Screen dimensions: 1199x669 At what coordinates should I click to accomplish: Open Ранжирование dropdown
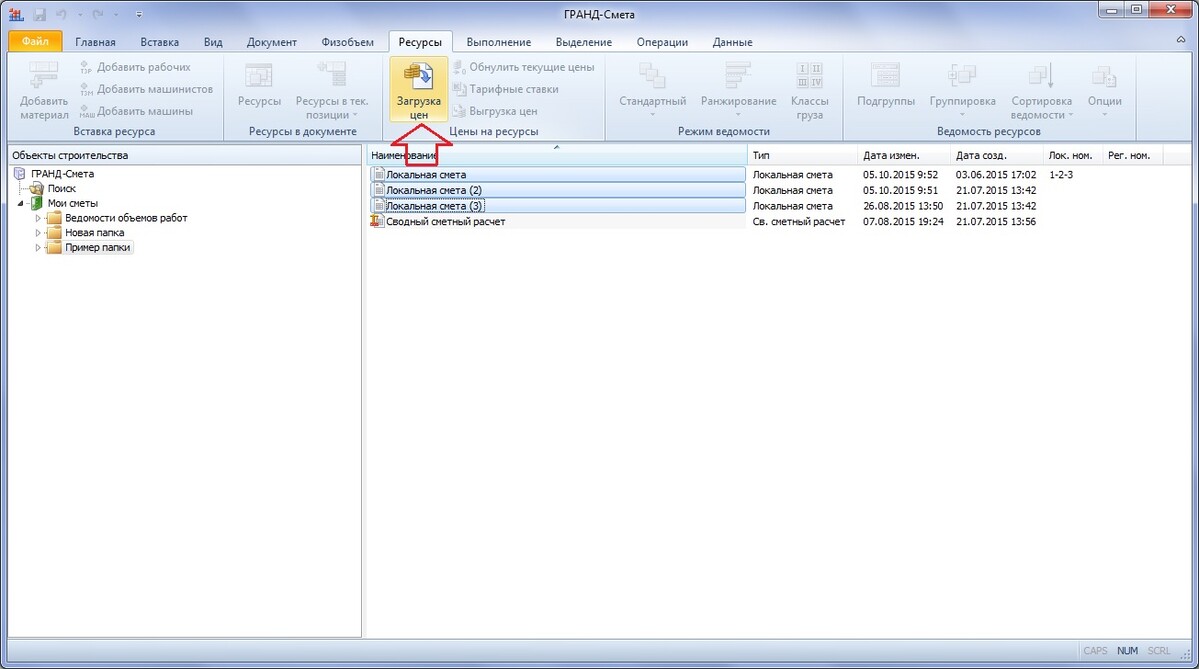pos(738,90)
